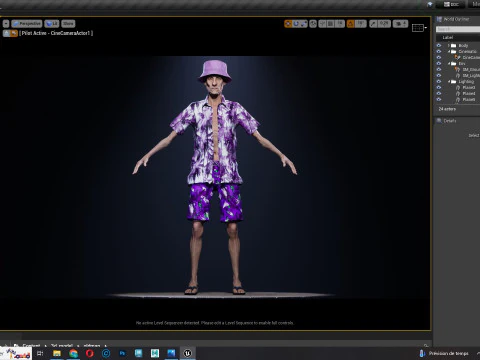Stop piloting the camera actor (eject icon)
Image resolution: width=480 pixels, height=360 pixels.
tap(6, 33)
